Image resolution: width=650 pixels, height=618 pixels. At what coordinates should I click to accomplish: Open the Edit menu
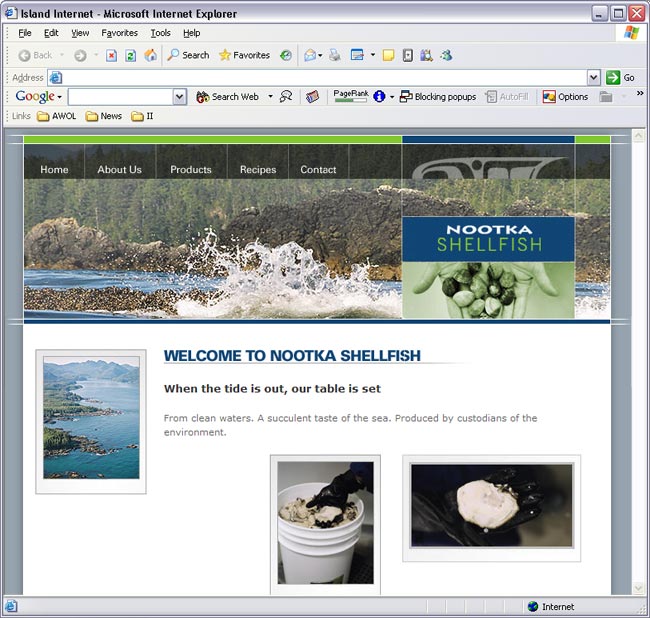pyautogui.click(x=51, y=33)
